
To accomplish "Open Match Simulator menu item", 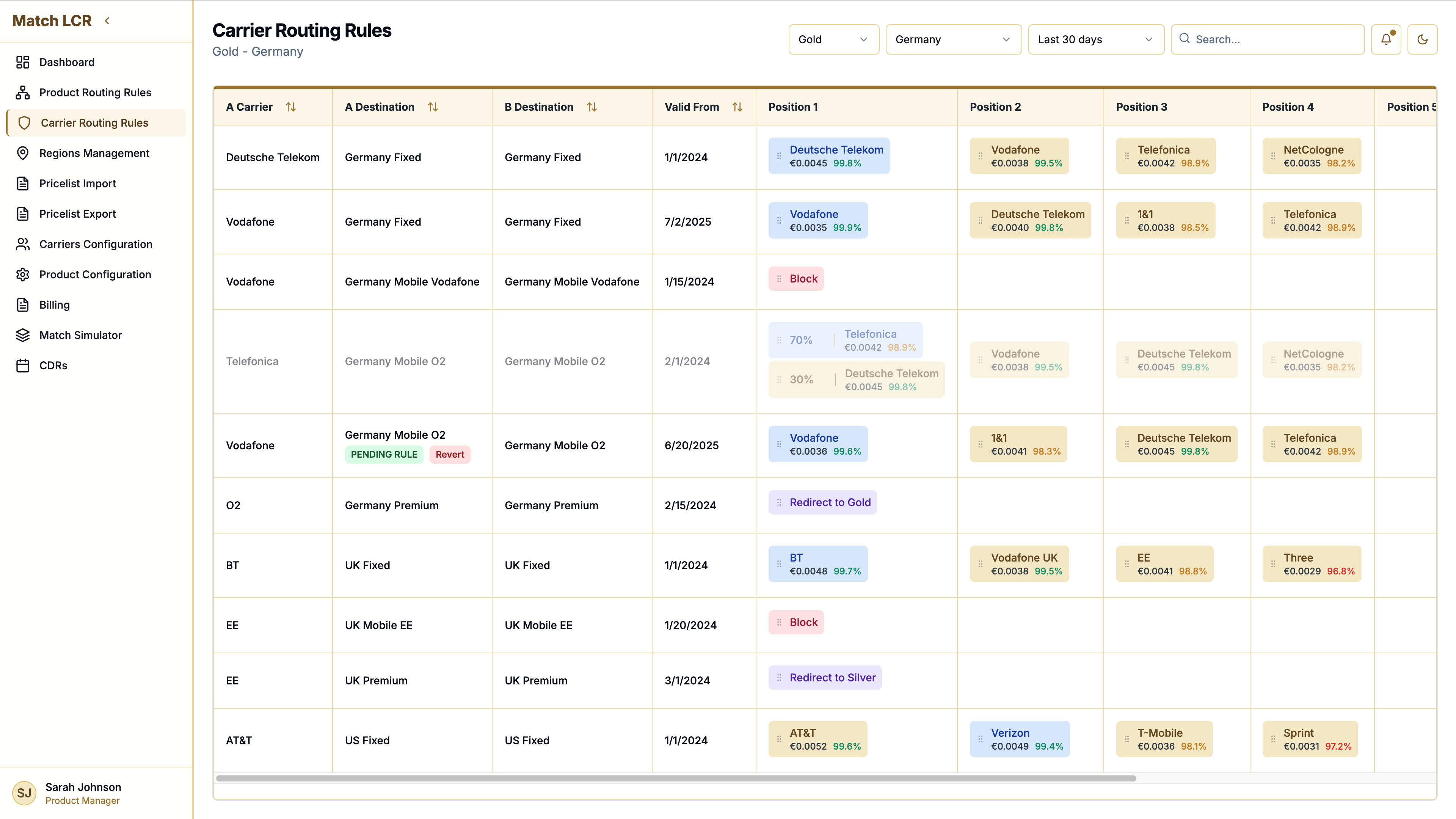I will click(96, 335).
